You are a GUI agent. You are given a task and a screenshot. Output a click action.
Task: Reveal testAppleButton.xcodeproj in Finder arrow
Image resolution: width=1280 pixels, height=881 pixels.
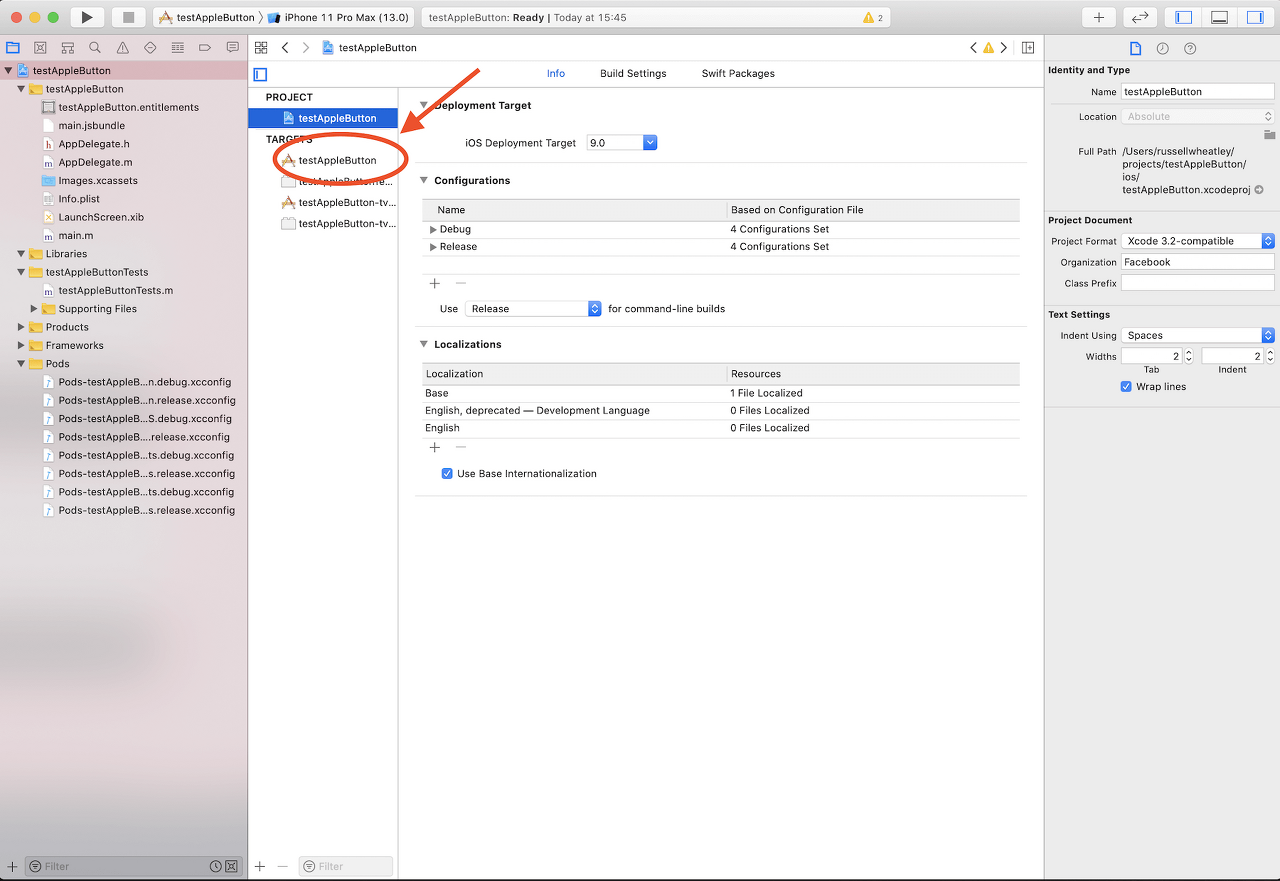[1259, 189]
